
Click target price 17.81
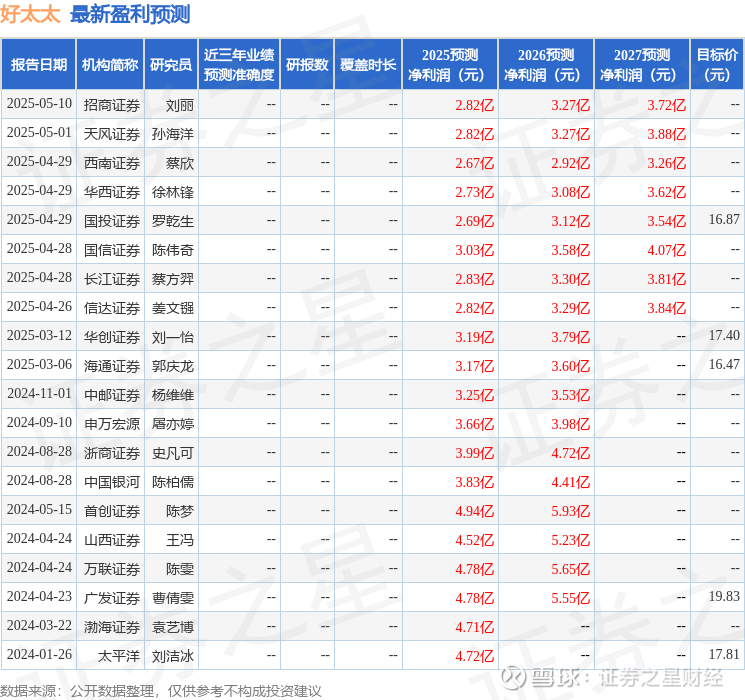coord(724,654)
